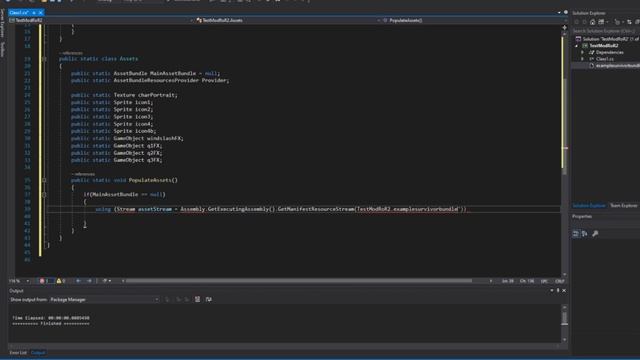640x360 pixels.
Task: Select the Solution 'TestModRoR2' root node
Action: pos(607,39)
